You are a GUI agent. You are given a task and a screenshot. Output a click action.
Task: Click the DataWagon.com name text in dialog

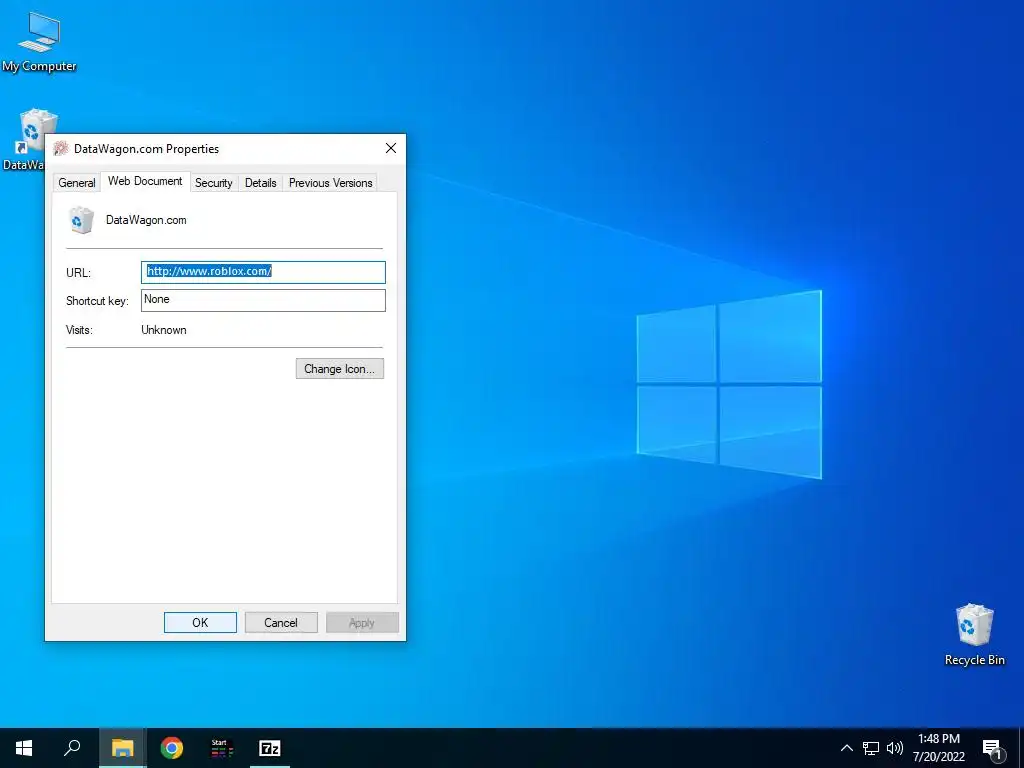click(146, 220)
